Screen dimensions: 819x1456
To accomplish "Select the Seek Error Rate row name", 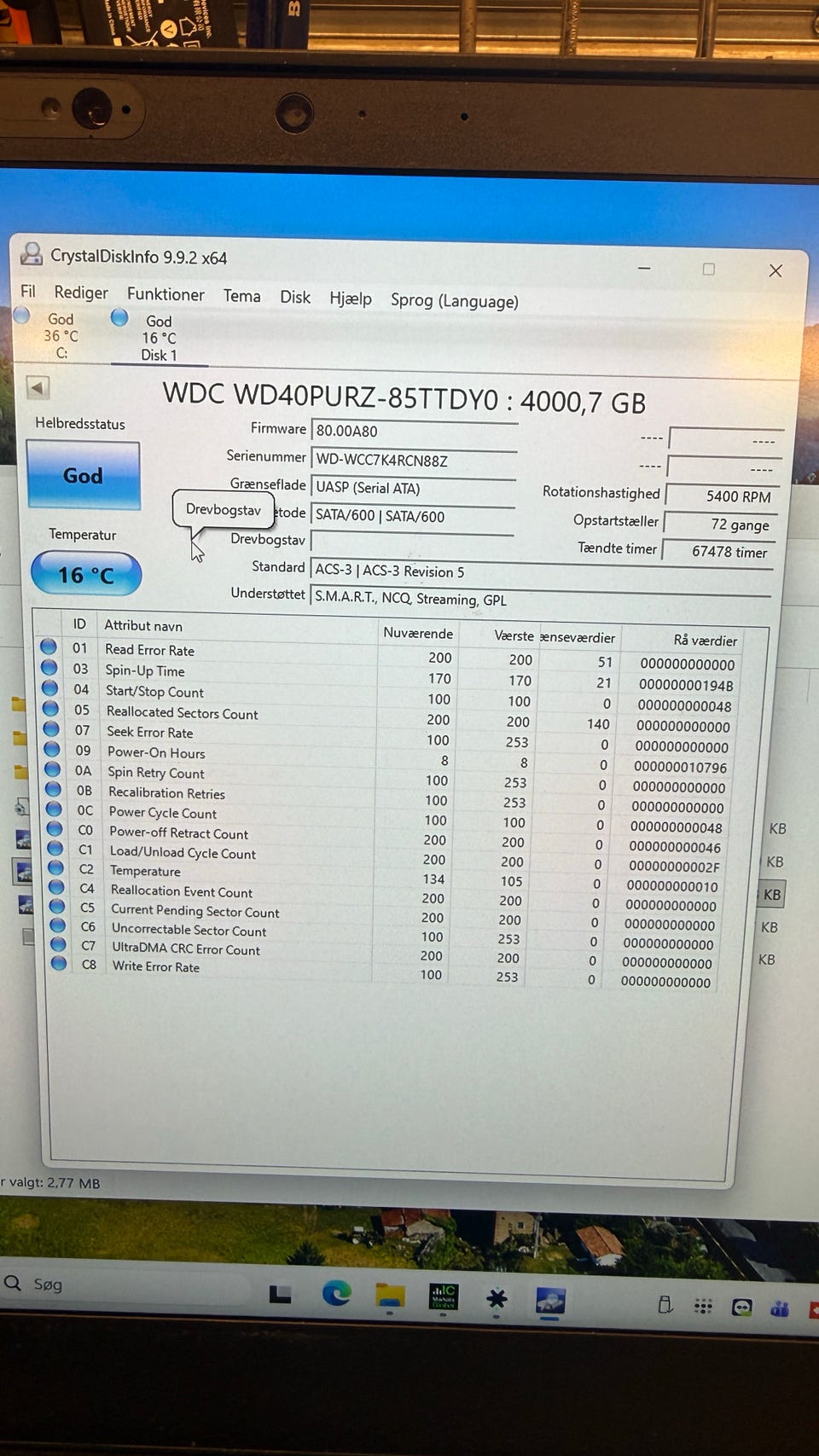I will pos(150,732).
